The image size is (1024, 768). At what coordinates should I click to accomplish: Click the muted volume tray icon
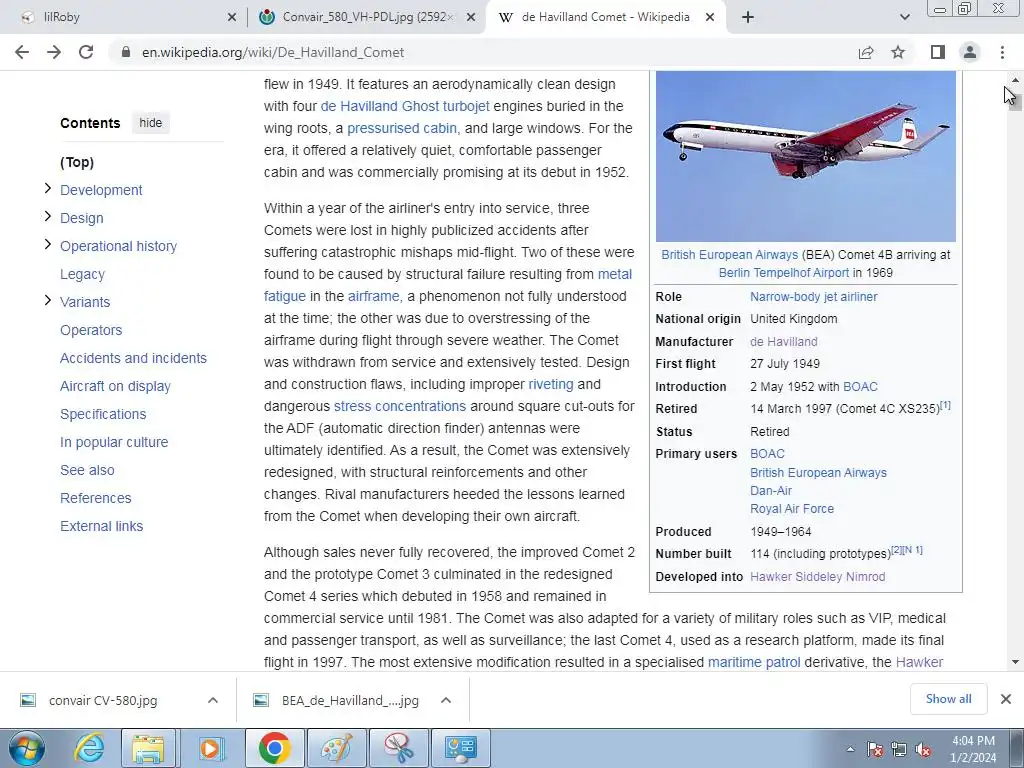tap(923, 749)
